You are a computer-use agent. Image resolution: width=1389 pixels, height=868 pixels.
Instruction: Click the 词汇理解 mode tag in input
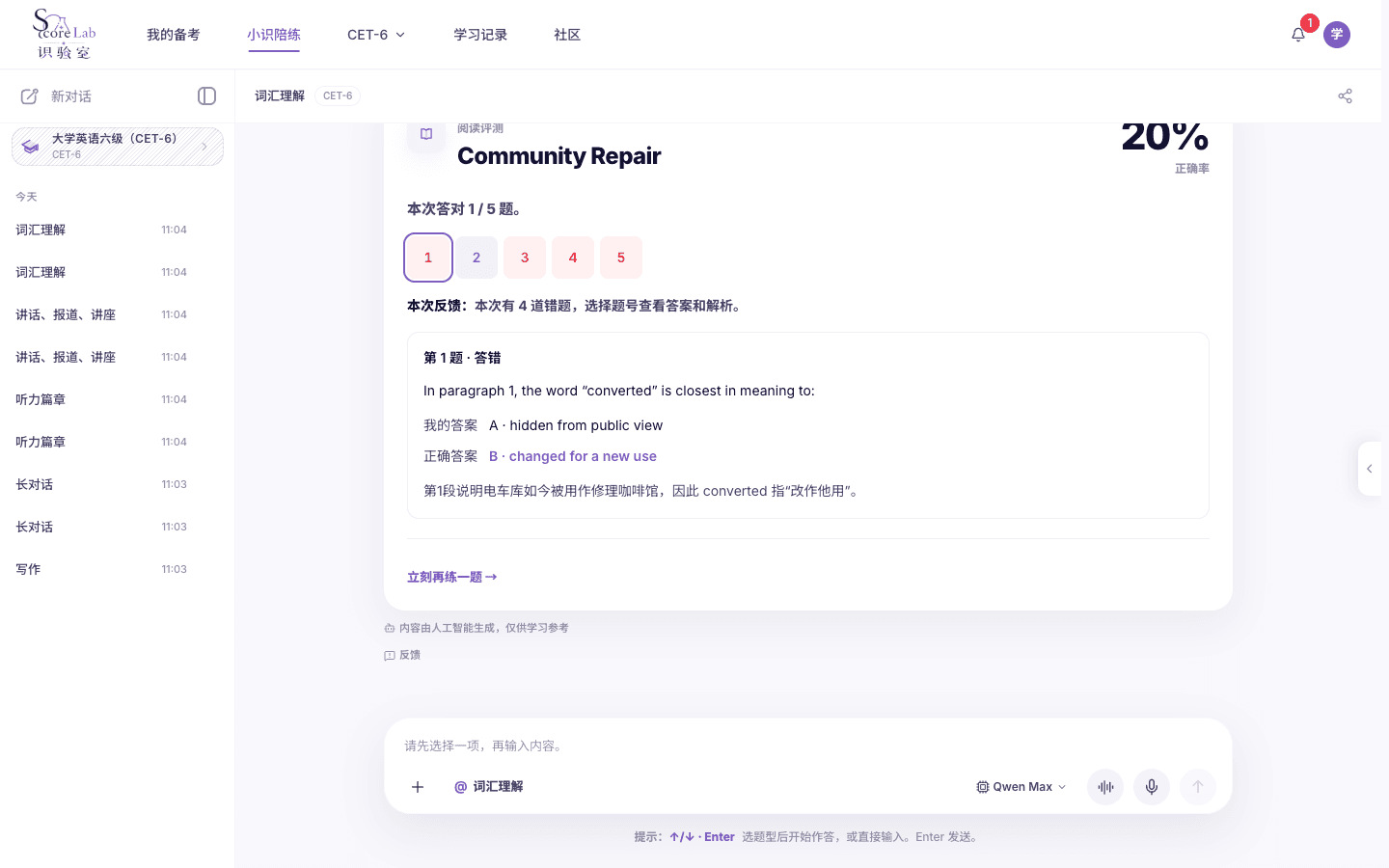click(489, 787)
